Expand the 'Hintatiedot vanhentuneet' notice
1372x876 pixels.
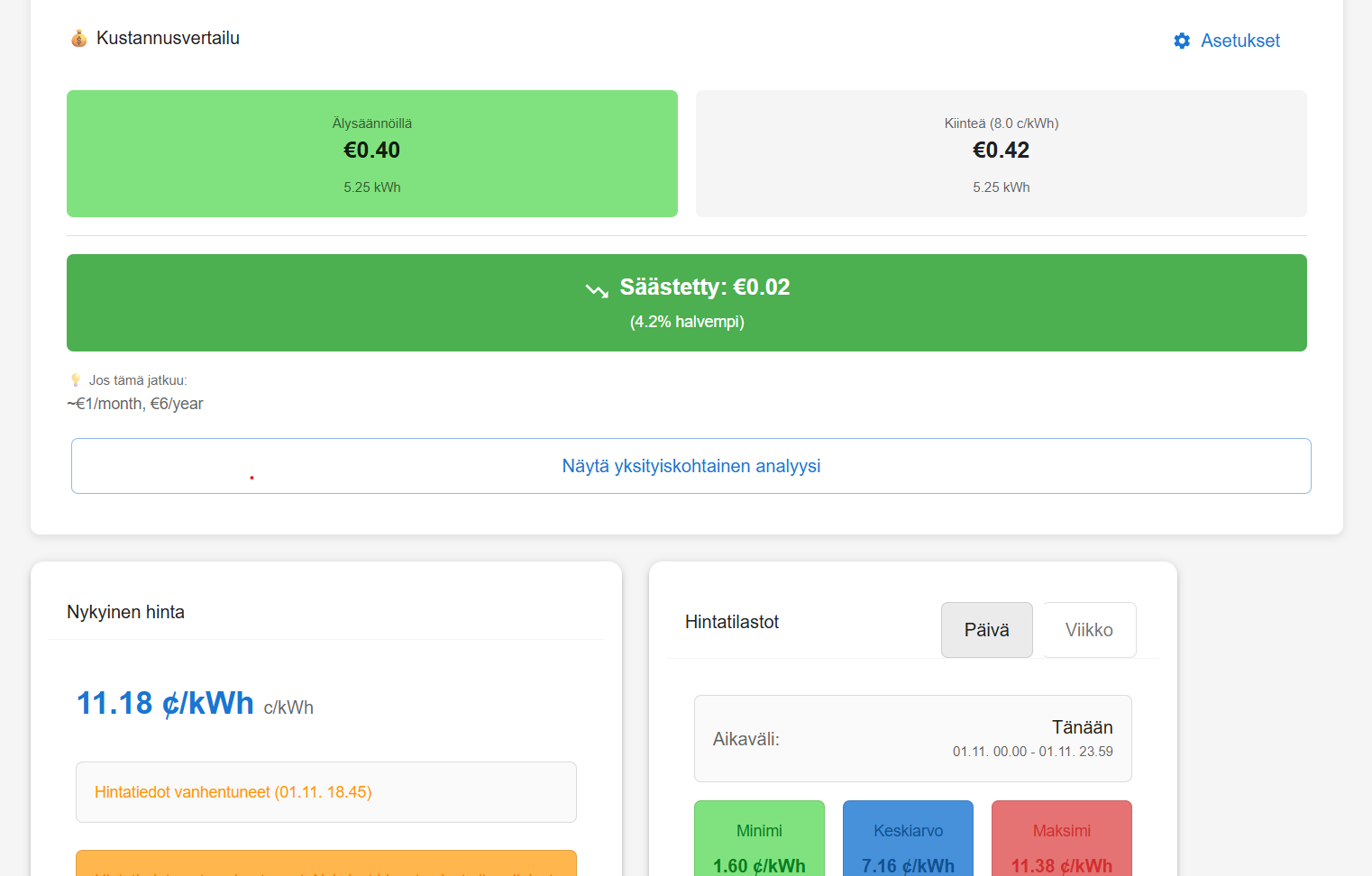pyautogui.click(x=325, y=791)
